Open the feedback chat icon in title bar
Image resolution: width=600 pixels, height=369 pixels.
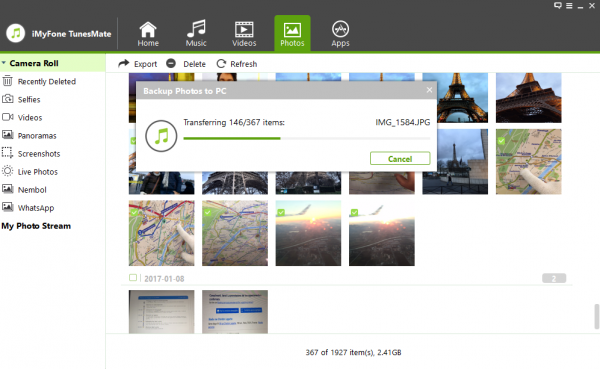pyautogui.click(x=558, y=5)
